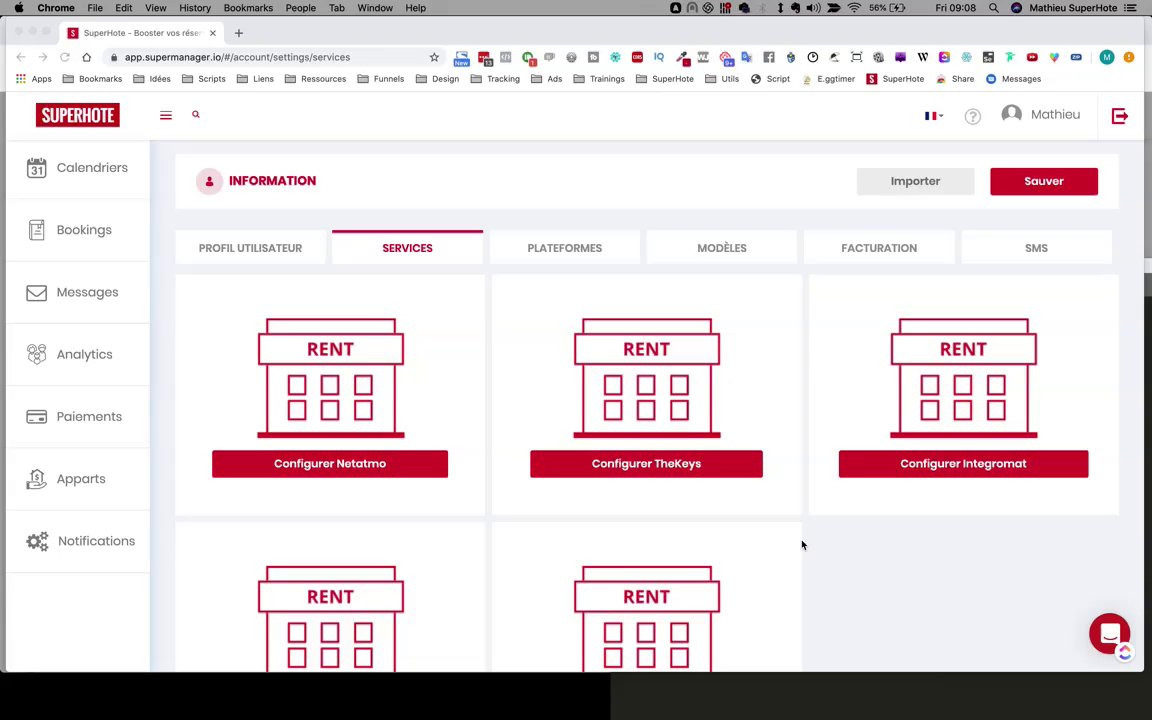
Task: Open the Share bookmark
Action: (955, 79)
